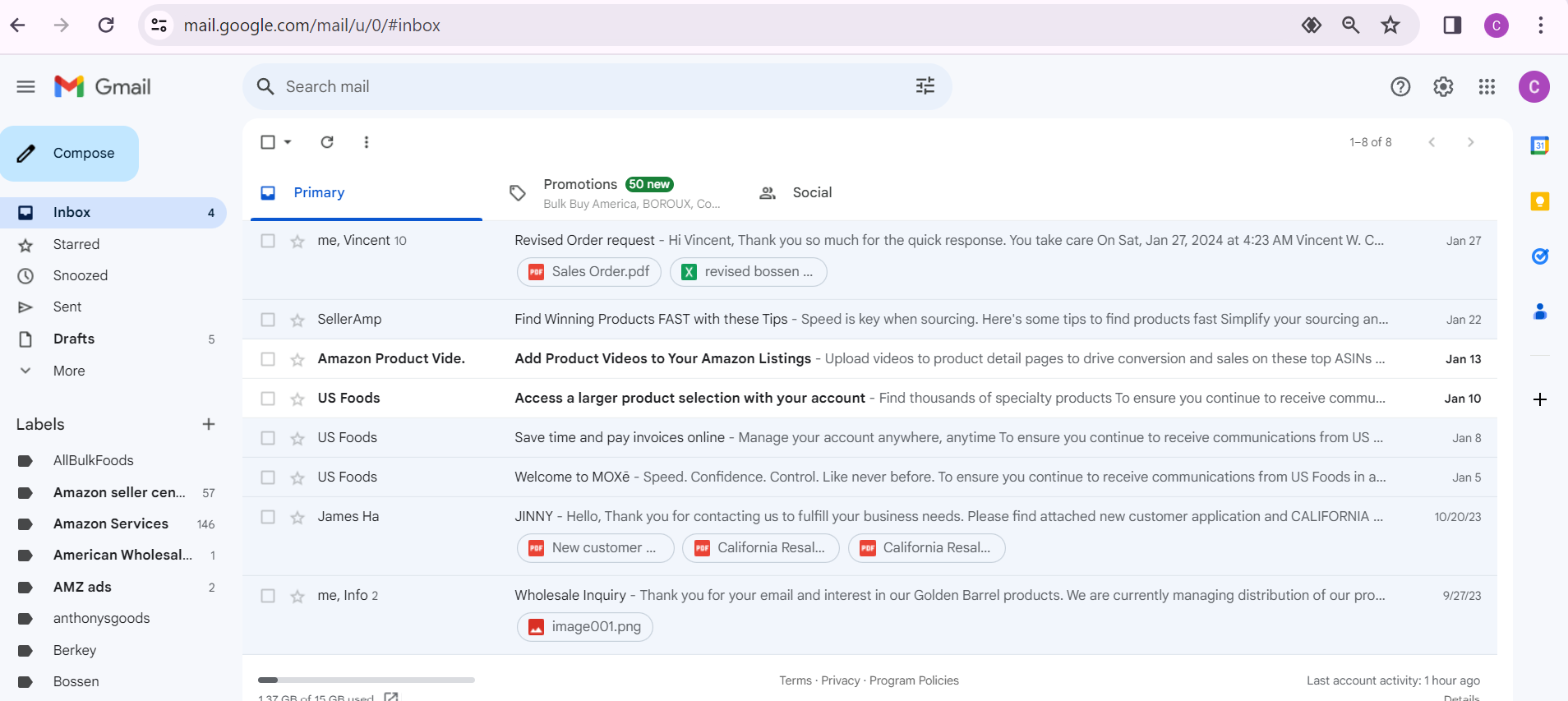The height and width of the screenshot is (701, 1568).
Task: Toggle browser side panel icon
Action: tap(1453, 25)
